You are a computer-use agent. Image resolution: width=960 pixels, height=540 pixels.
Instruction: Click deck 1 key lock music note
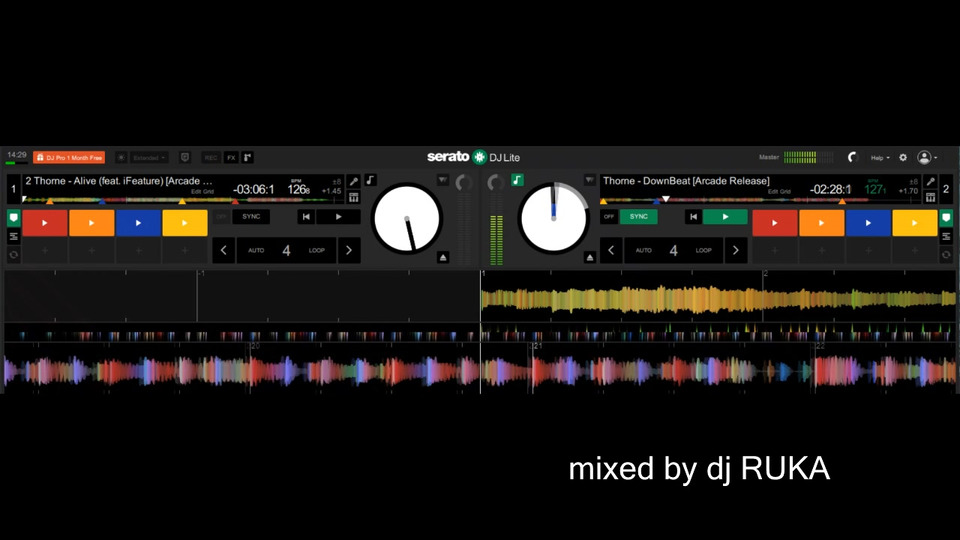coord(370,180)
